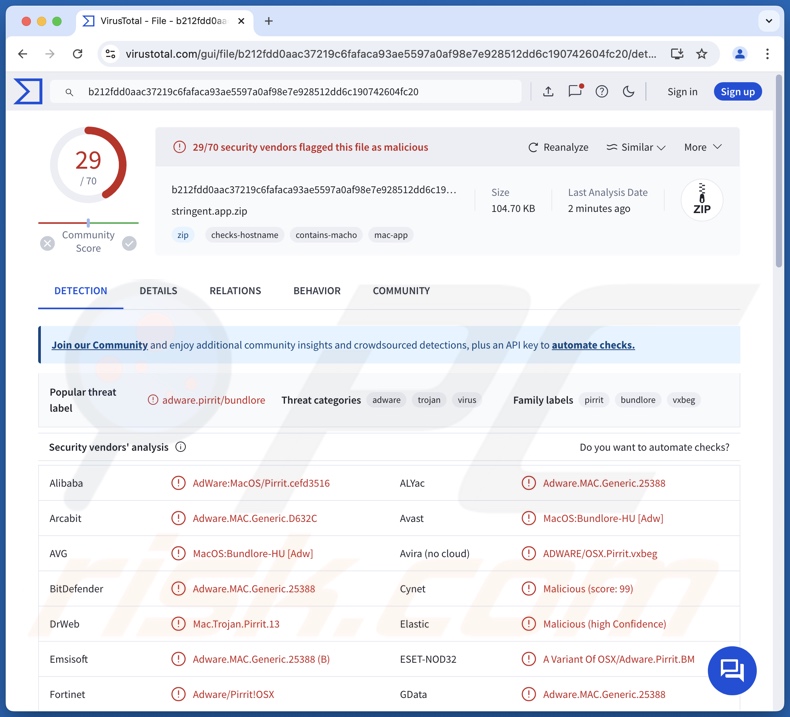Screen dimensions: 790x717
Task: Click the install app icon in address bar
Action: coord(677,54)
